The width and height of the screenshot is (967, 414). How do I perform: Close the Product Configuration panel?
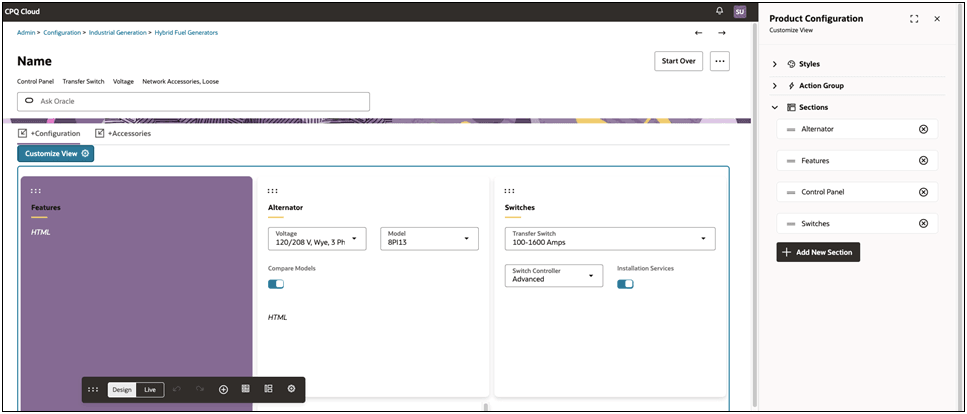pos(937,19)
